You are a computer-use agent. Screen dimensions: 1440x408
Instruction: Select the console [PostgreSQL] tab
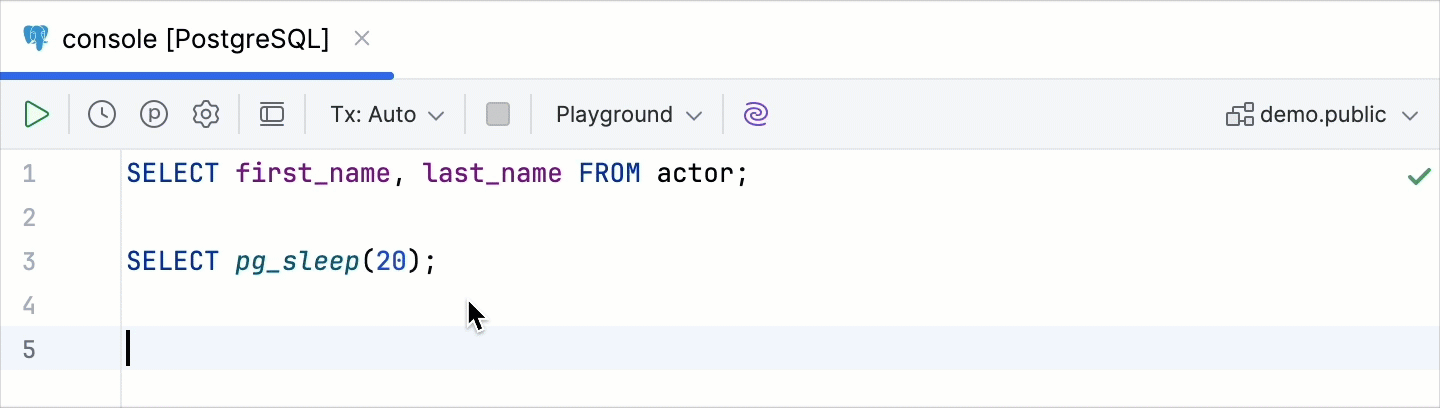pyautogui.click(x=195, y=39)
